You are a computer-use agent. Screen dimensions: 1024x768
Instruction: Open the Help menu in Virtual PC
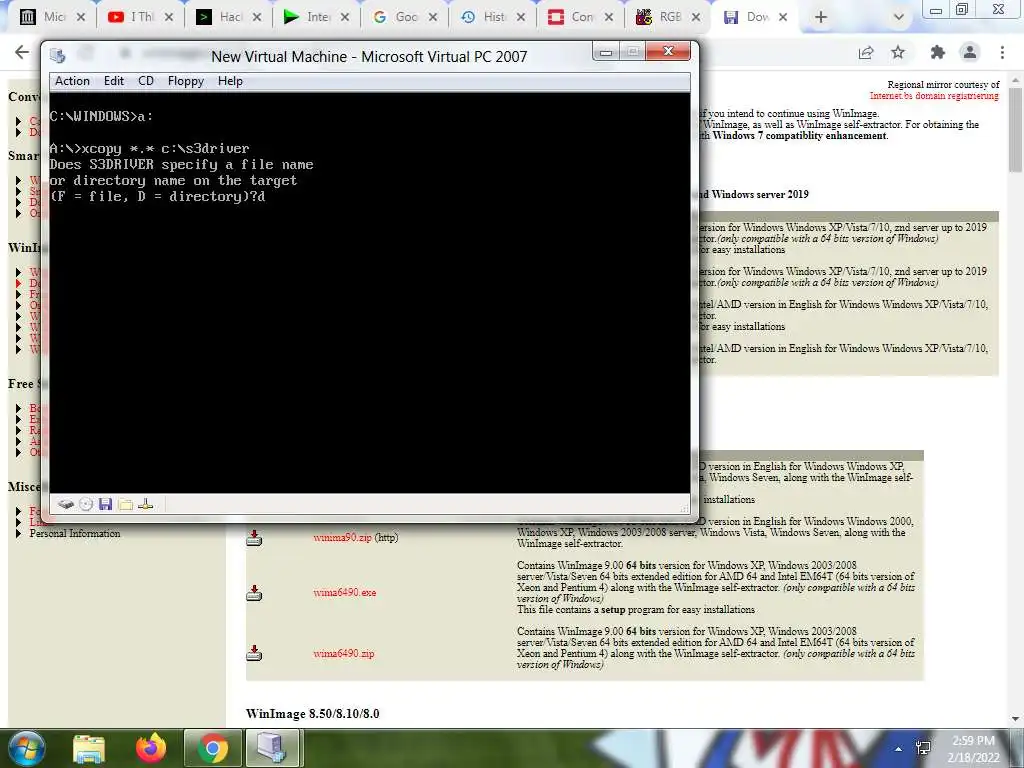coord(230,81)
